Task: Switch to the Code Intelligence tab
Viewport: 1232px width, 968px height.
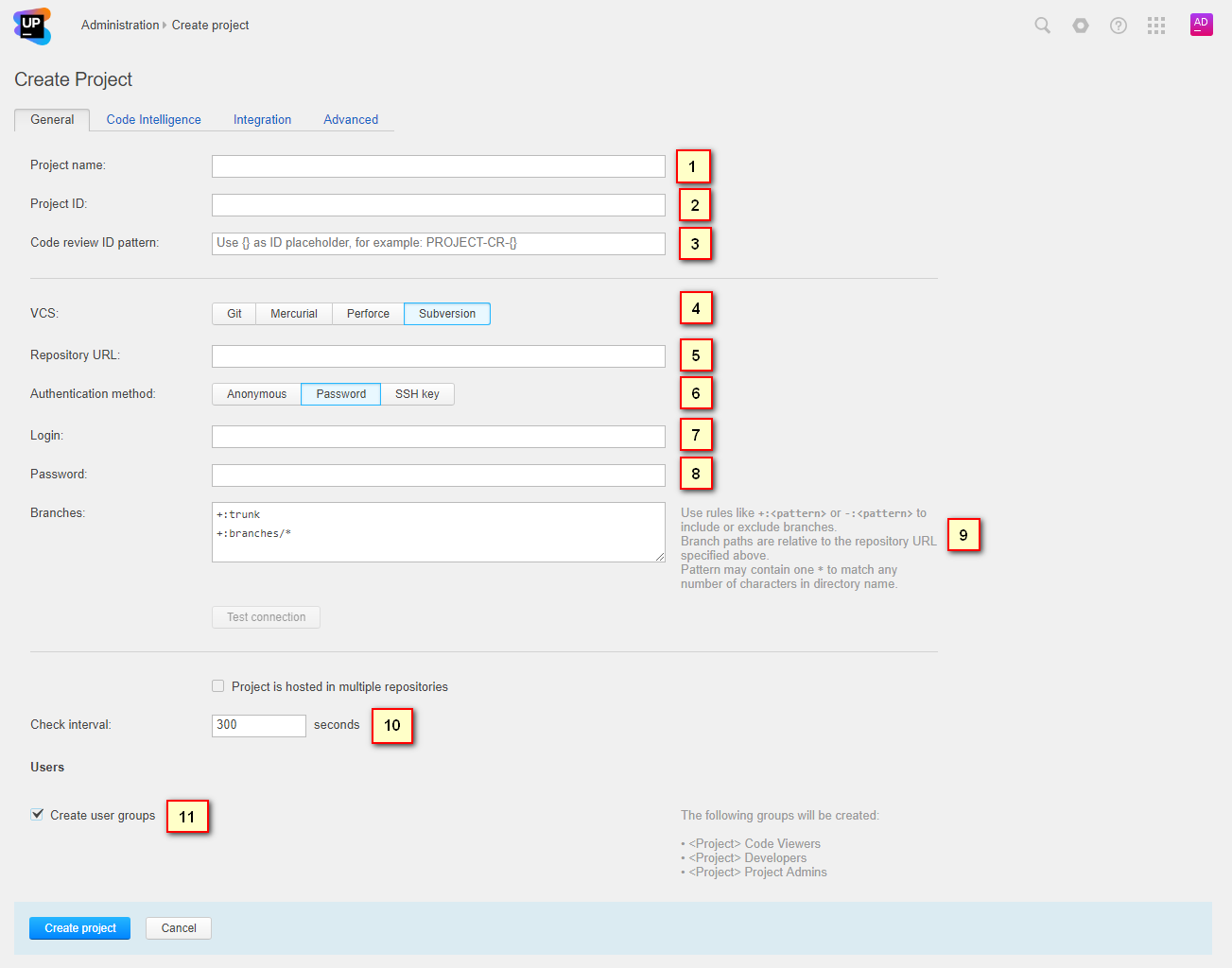Action: click(x=153, y=120)
